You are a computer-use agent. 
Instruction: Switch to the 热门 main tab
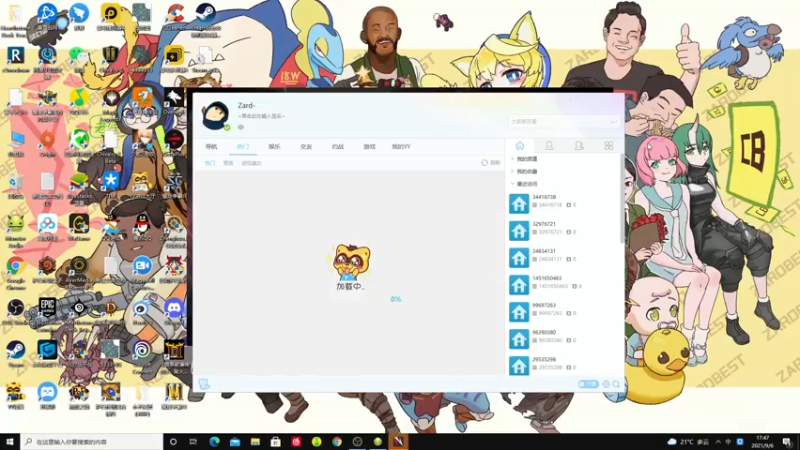pyautogui.click(x=243, y=147)
